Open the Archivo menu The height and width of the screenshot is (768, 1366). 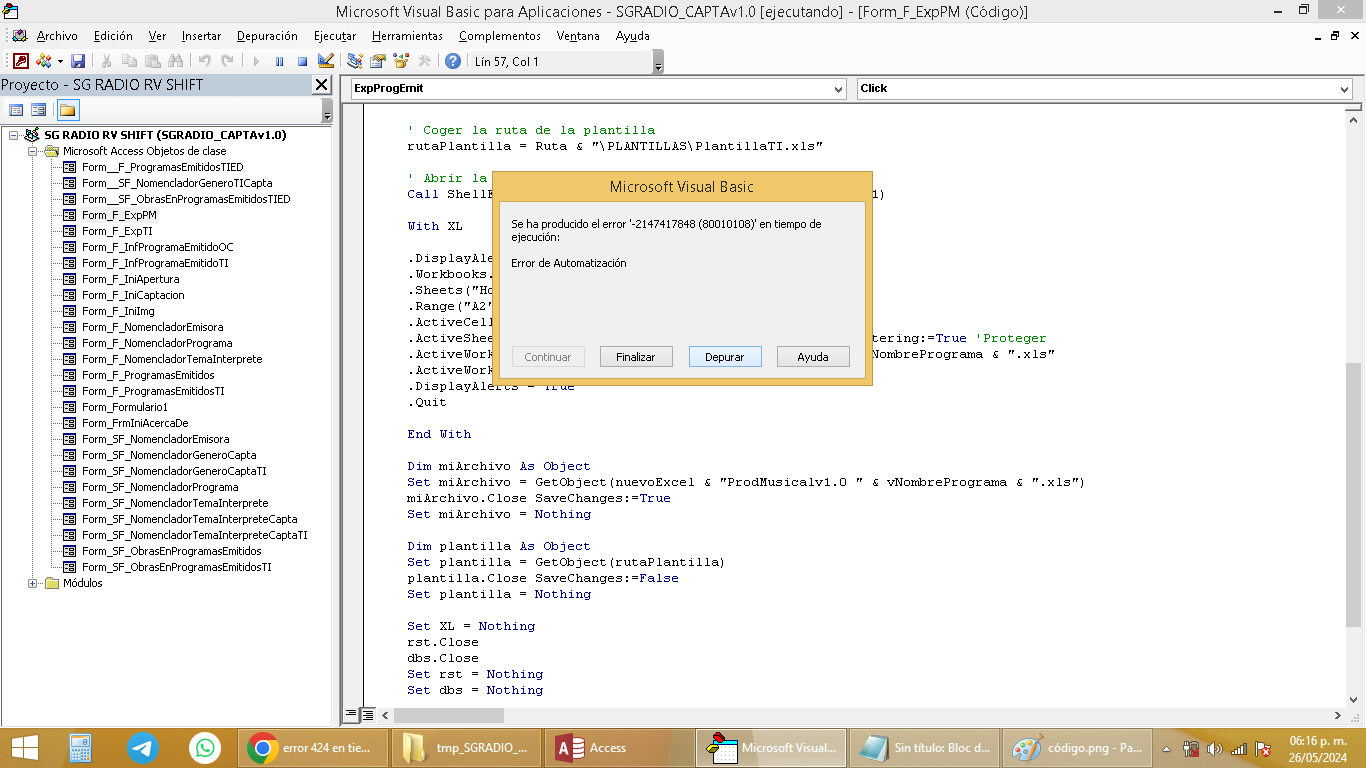pyautogui.click(x=57, y=36)
